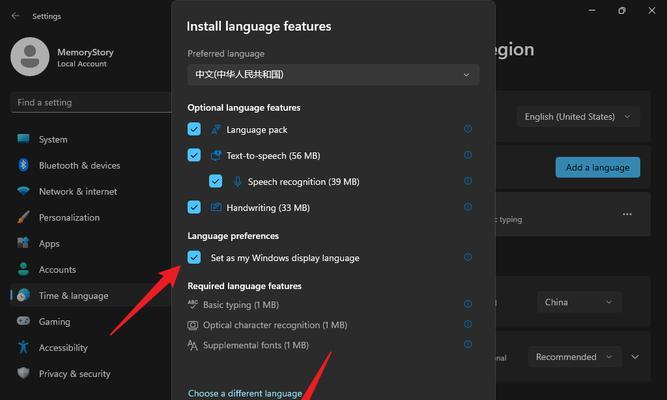This screenshot has height=400, width=667.
Task: Click the Speech recognition microphone icon
Action: click(x=238, y=182)
